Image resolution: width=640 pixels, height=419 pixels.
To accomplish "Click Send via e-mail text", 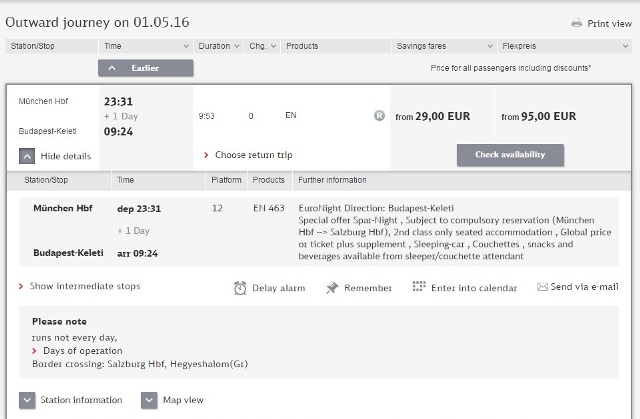I will pyautogui.click(x=584, y=287).
